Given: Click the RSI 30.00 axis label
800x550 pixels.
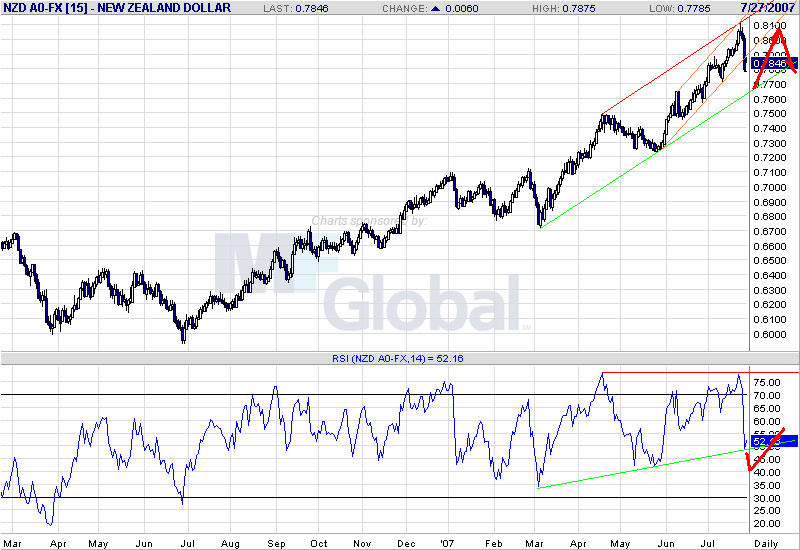Looking at the screenshot, I should point(766,498).
